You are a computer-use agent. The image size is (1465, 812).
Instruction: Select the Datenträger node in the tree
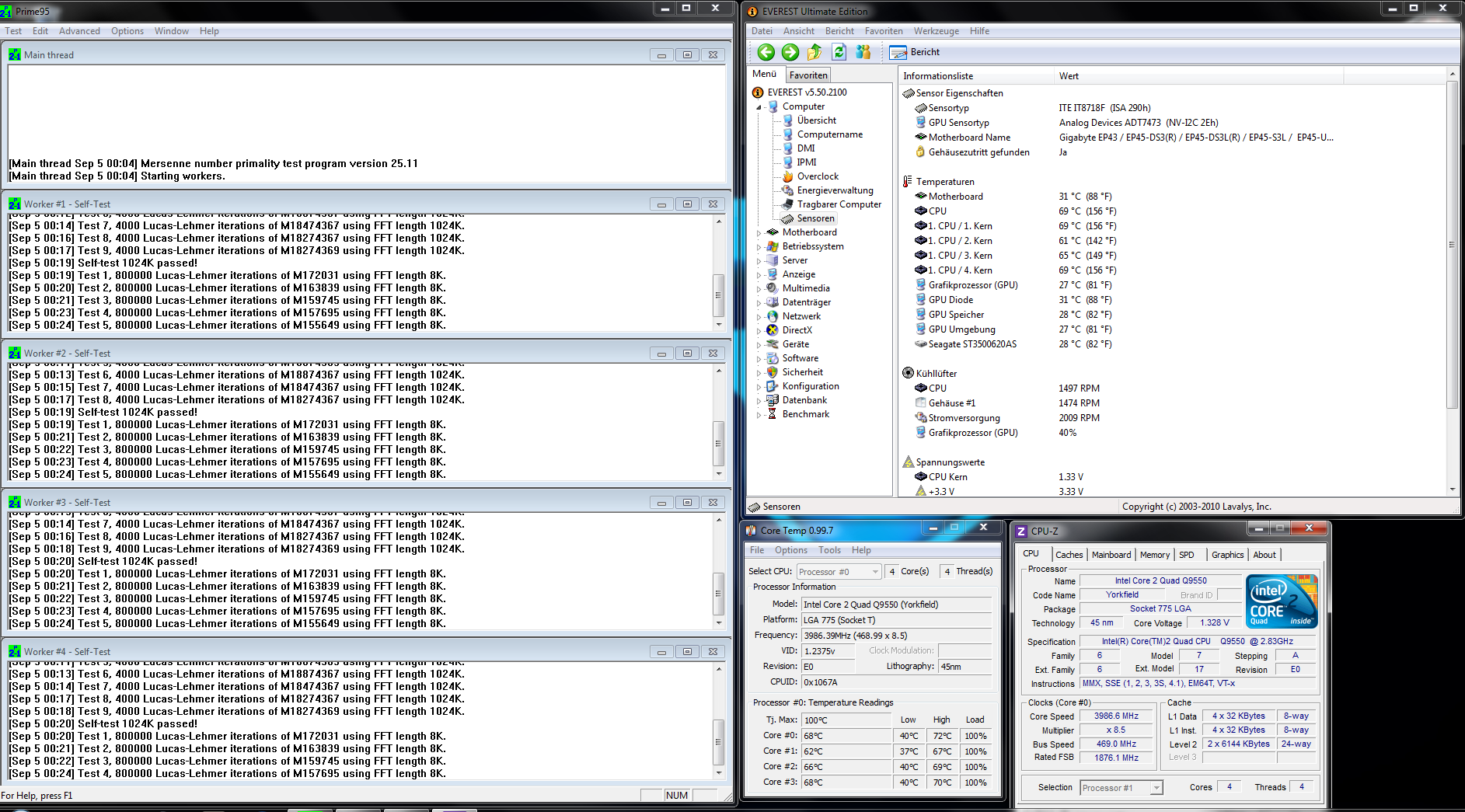pyautogui.click(x=799, y=302)
